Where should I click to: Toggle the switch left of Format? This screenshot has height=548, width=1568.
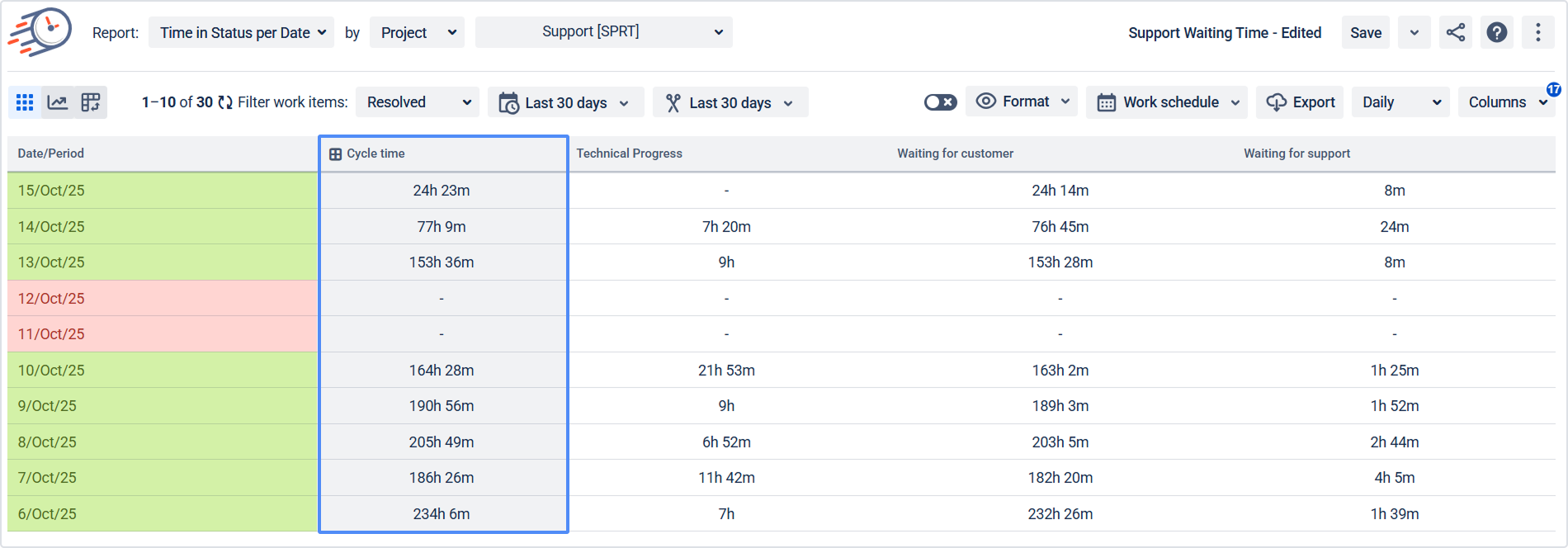(x=941, y=102)
